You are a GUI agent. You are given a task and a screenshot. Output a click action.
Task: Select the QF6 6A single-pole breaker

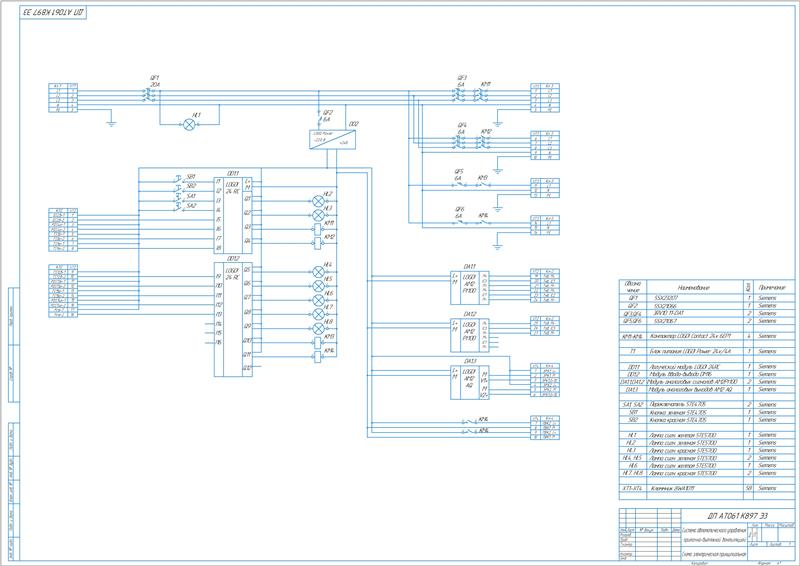(x=459, y=222)
